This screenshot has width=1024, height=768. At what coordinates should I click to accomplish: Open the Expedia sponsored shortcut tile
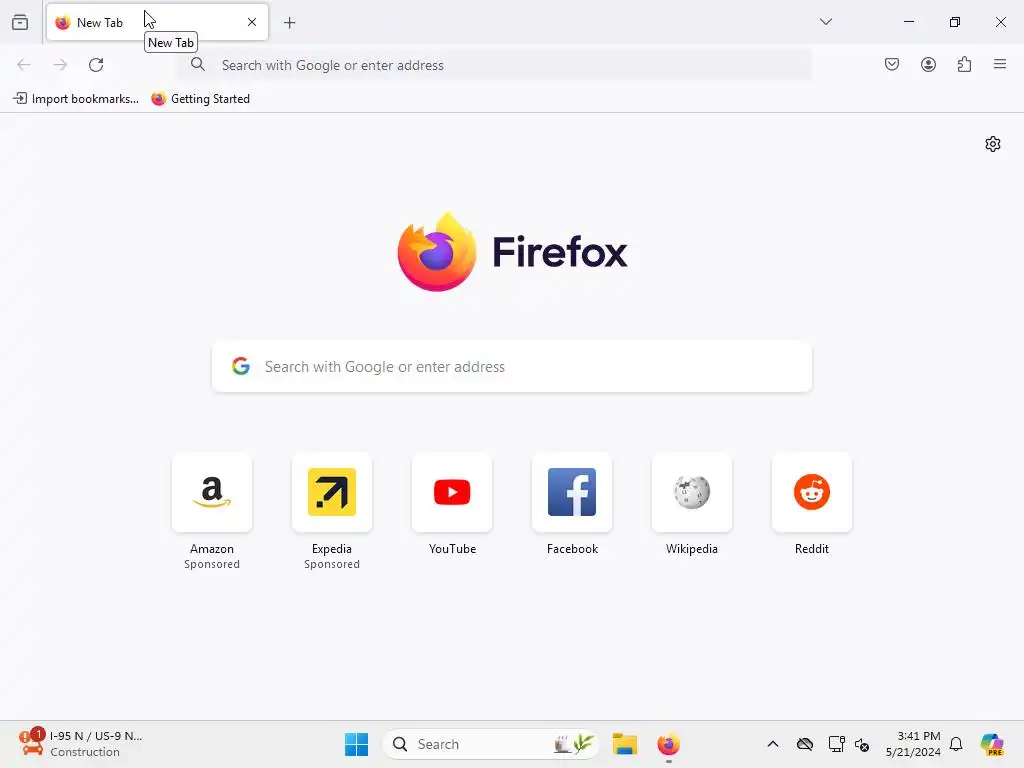(x=332, y=492)
